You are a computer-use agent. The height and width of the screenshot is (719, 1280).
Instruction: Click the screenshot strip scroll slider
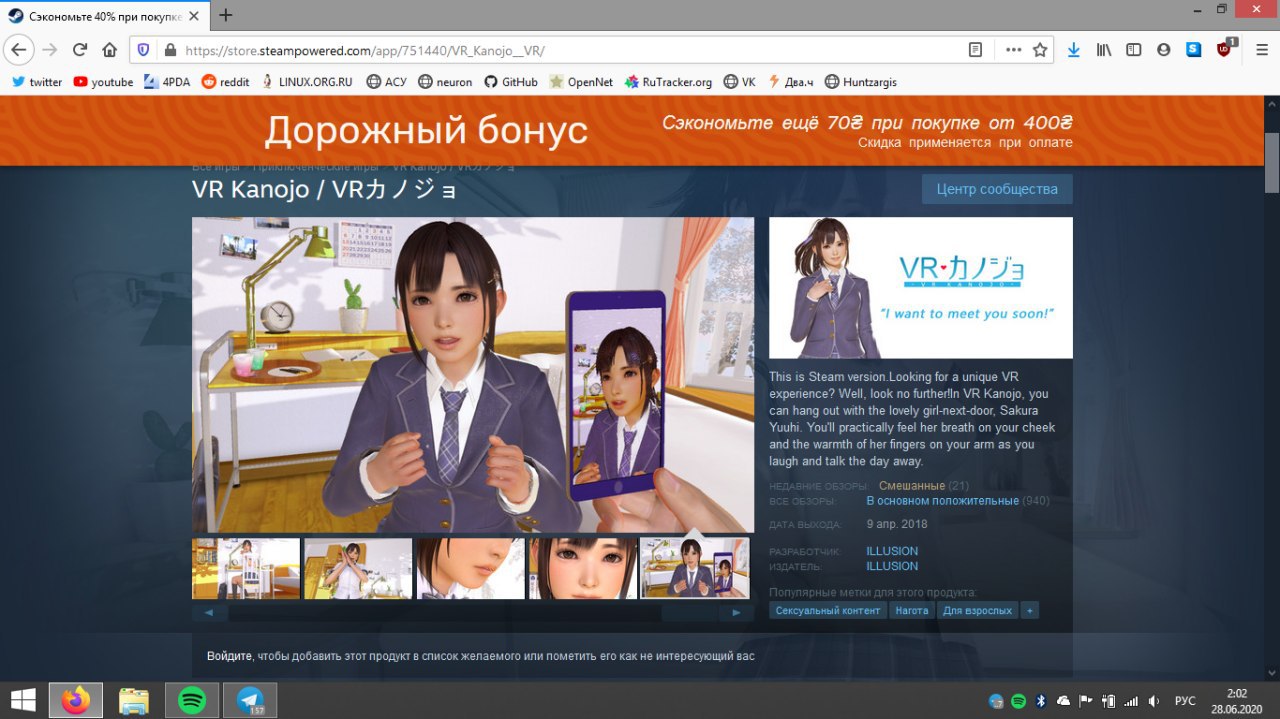click(x=689, y=612)
